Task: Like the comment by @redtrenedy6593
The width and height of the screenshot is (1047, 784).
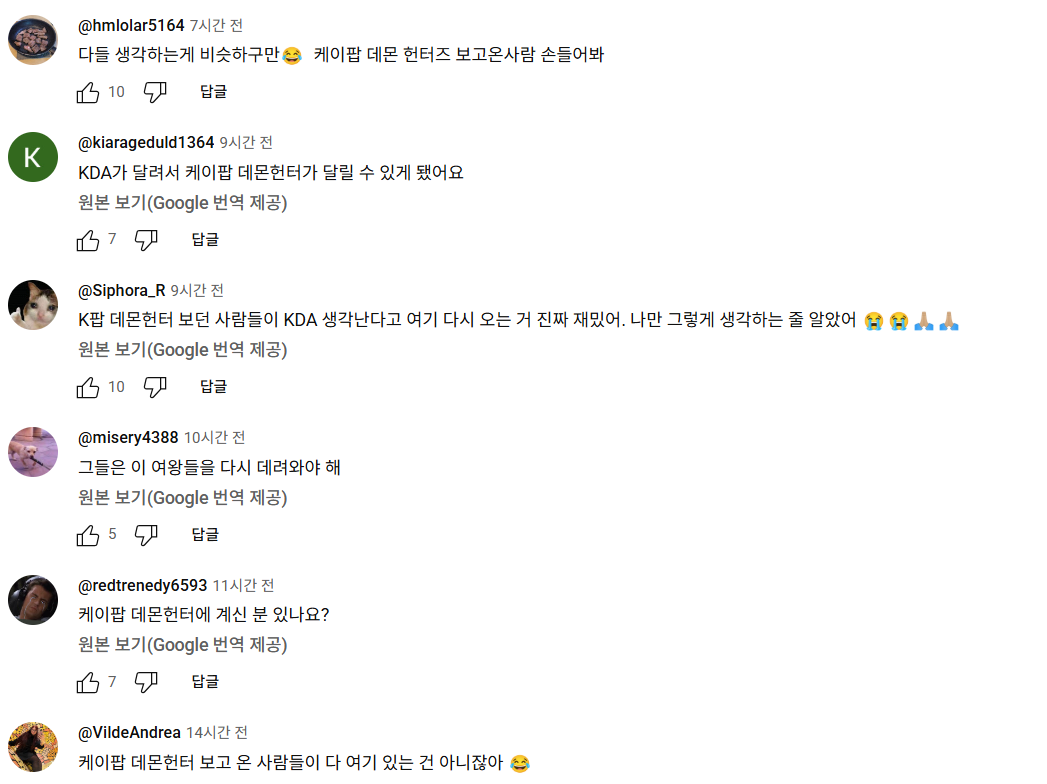Action: coord(88,682)
